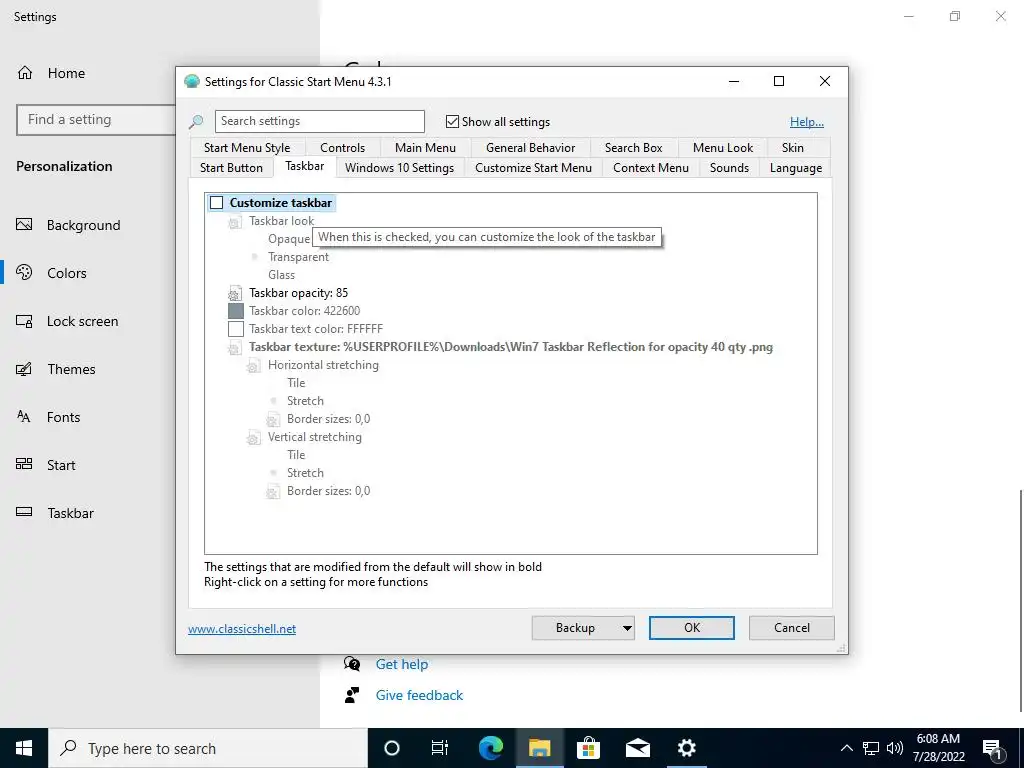Select the Taskbar texture path row
The width and height of the screenshot is (1024, 768).
(x=510, y=347)
